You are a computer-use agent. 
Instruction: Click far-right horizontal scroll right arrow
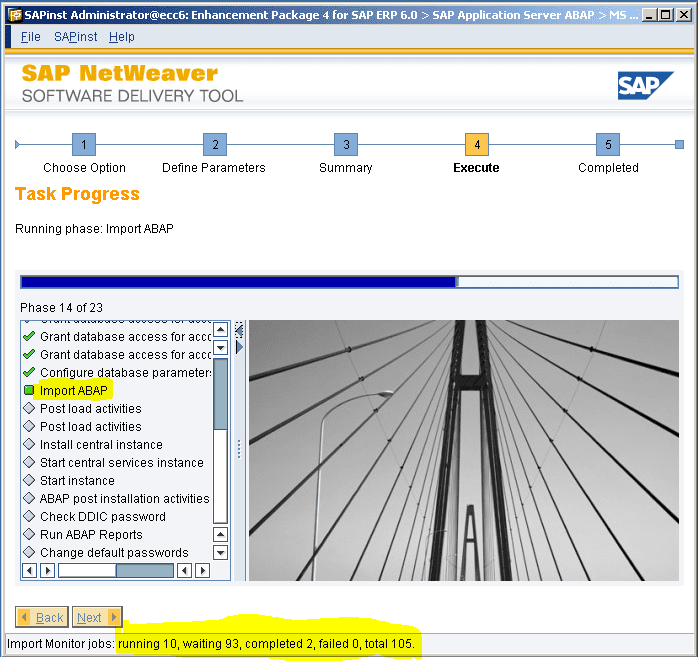(203, 570)
